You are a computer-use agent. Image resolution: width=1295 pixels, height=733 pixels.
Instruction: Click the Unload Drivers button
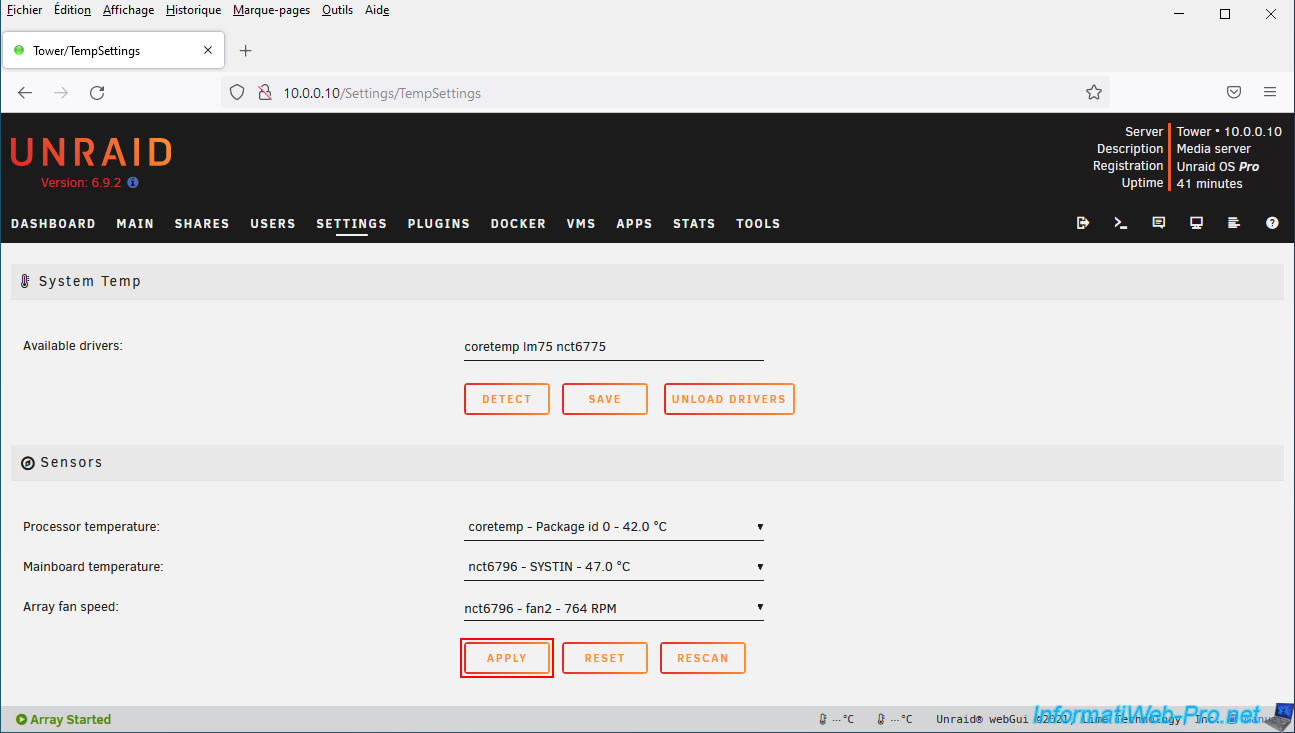point(729,399)
